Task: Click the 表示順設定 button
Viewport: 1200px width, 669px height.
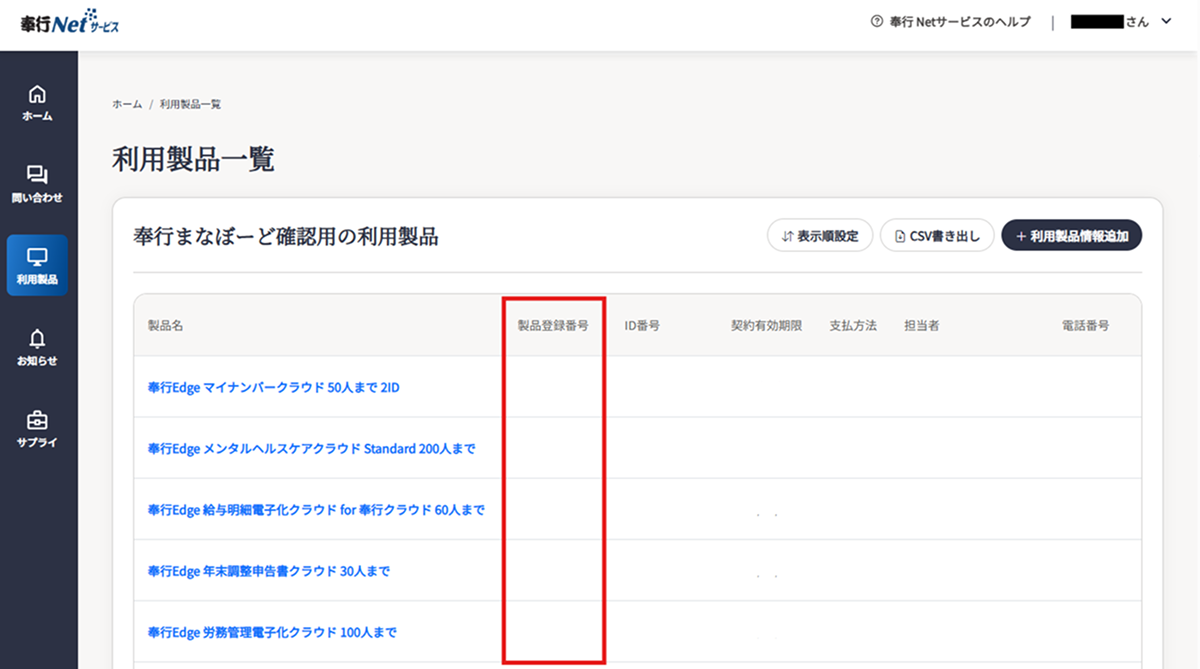Action: tap(820, 236)
